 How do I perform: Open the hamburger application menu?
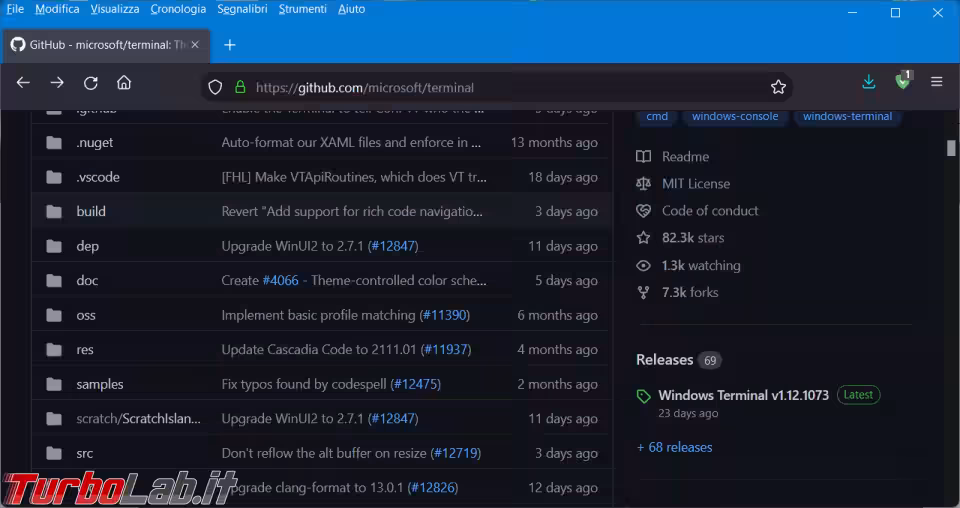(x=936, y=81)
